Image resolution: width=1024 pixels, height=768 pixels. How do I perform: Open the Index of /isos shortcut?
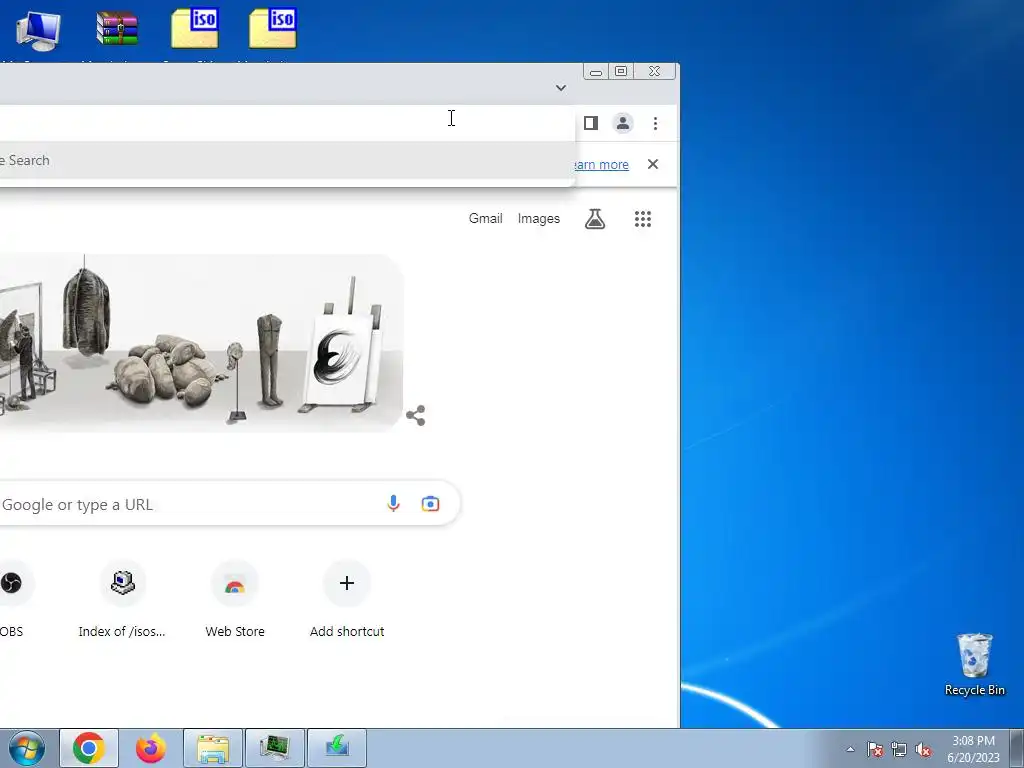coord(122,598)
